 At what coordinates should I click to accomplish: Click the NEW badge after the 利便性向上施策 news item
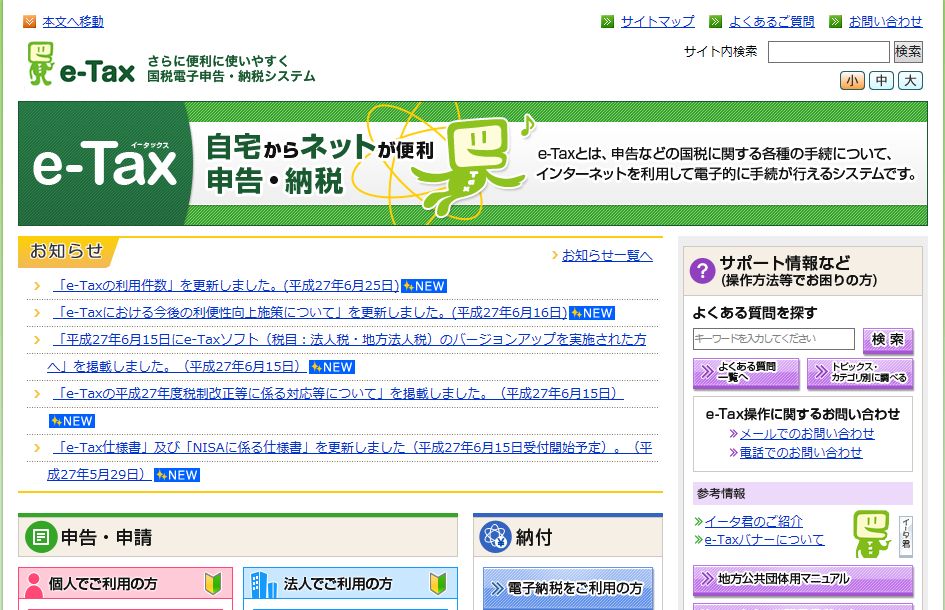[592, 313]
